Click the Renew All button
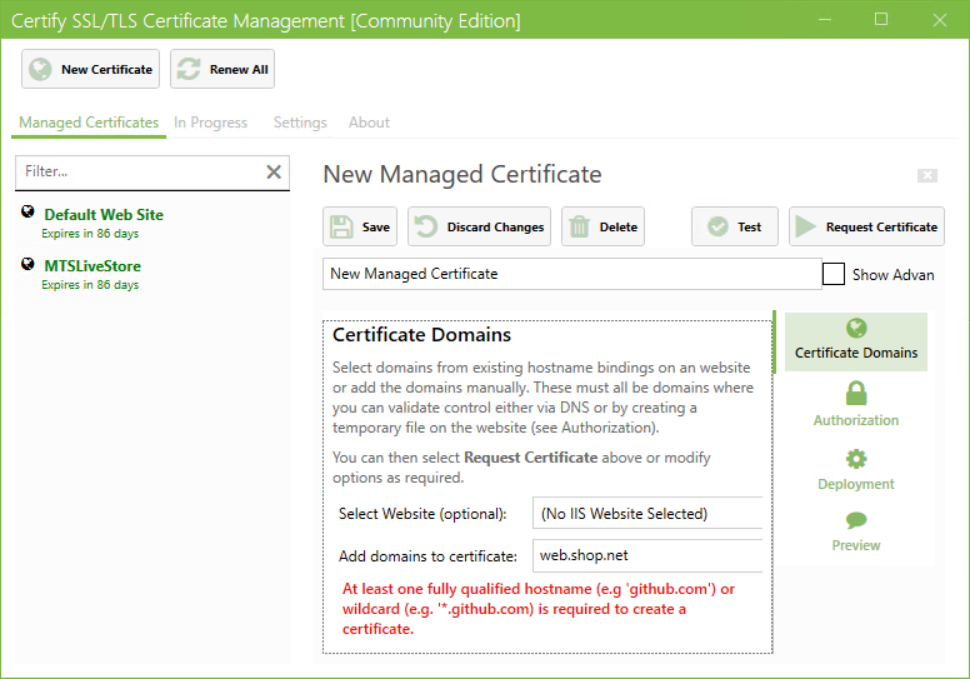 tap(222, 68)
